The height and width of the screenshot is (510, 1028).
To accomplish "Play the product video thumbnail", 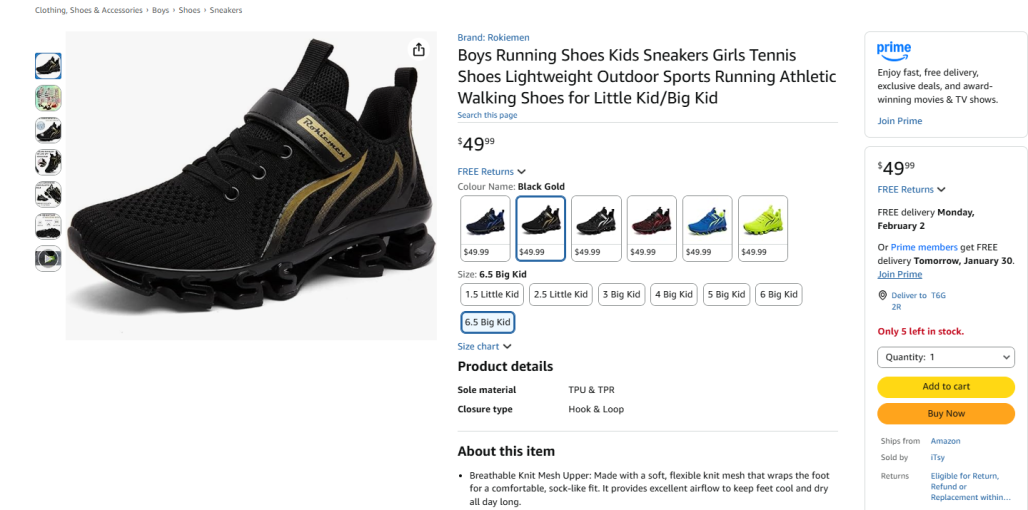I will pos(48,258).
